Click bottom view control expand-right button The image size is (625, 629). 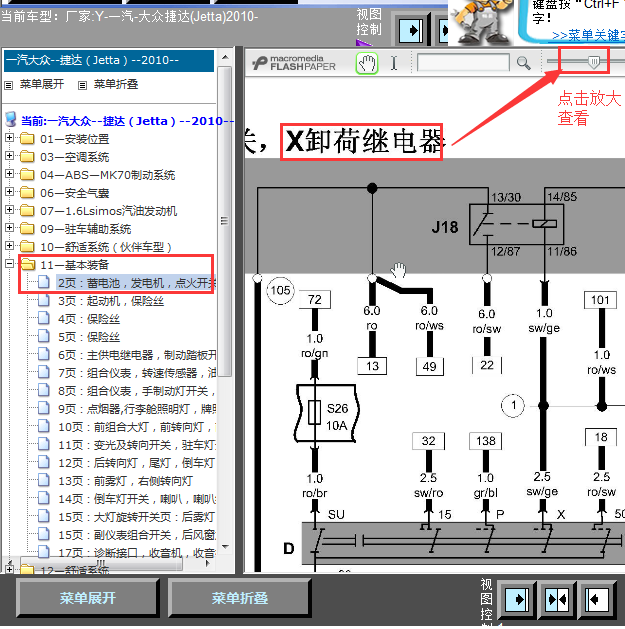tap(517, 599)
